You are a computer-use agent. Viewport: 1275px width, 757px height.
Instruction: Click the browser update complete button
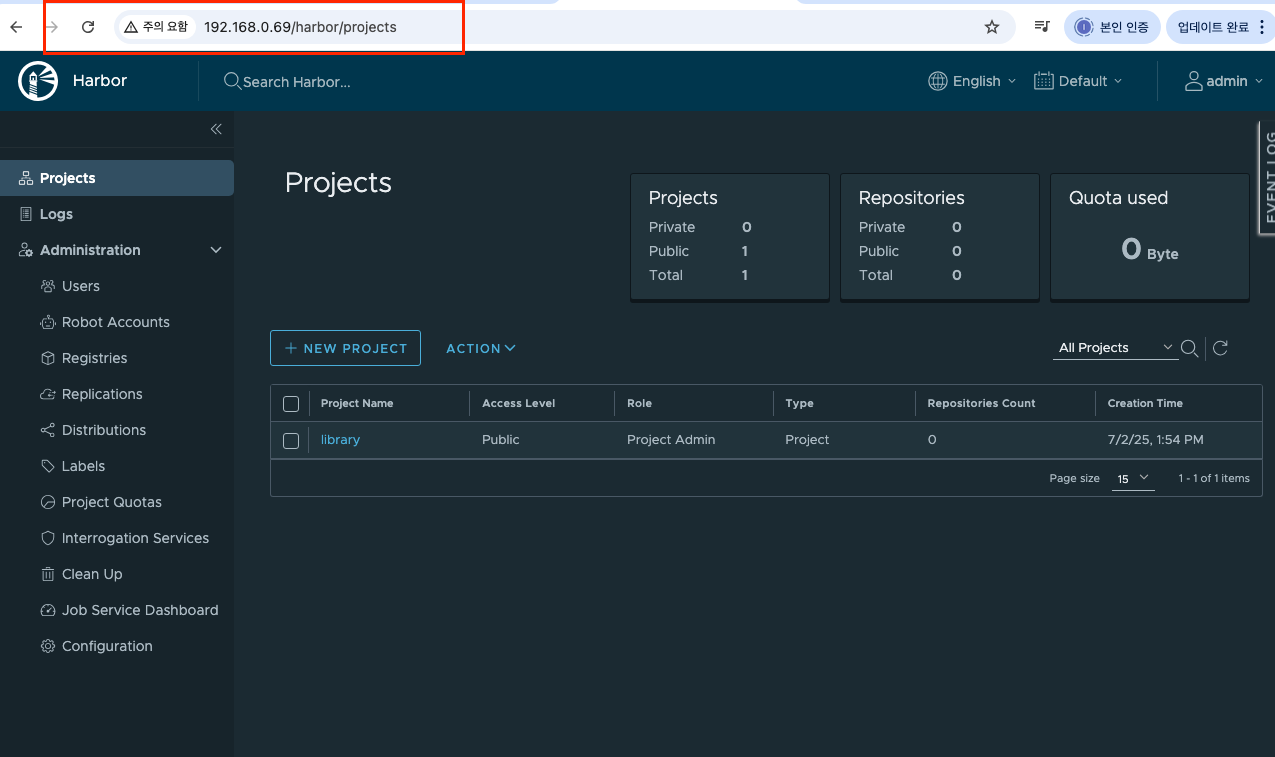(1220, 27)
